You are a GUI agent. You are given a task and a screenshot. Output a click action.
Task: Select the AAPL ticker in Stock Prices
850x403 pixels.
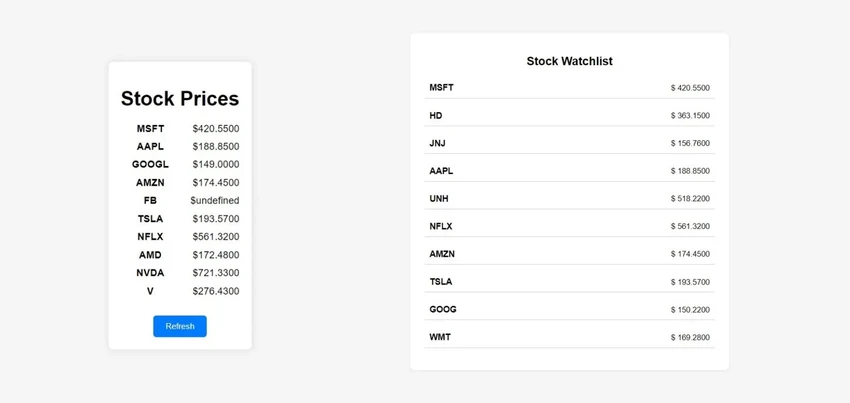[x=150, y=146]
